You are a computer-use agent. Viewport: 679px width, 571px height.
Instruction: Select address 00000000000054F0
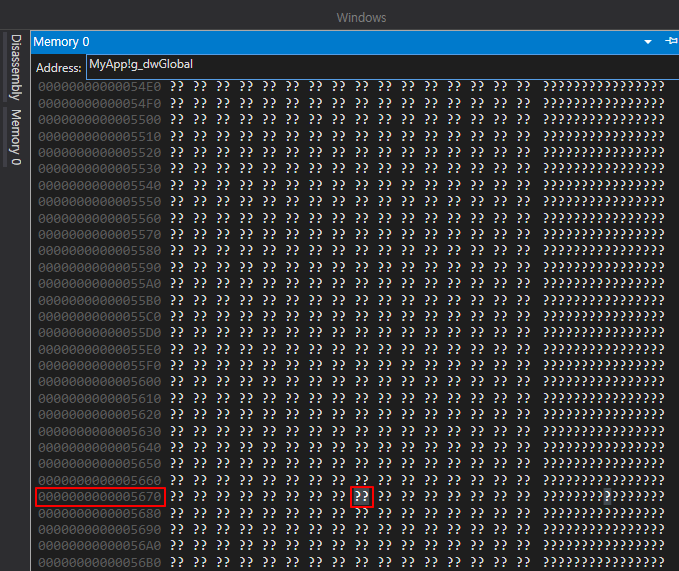[100, 103]
